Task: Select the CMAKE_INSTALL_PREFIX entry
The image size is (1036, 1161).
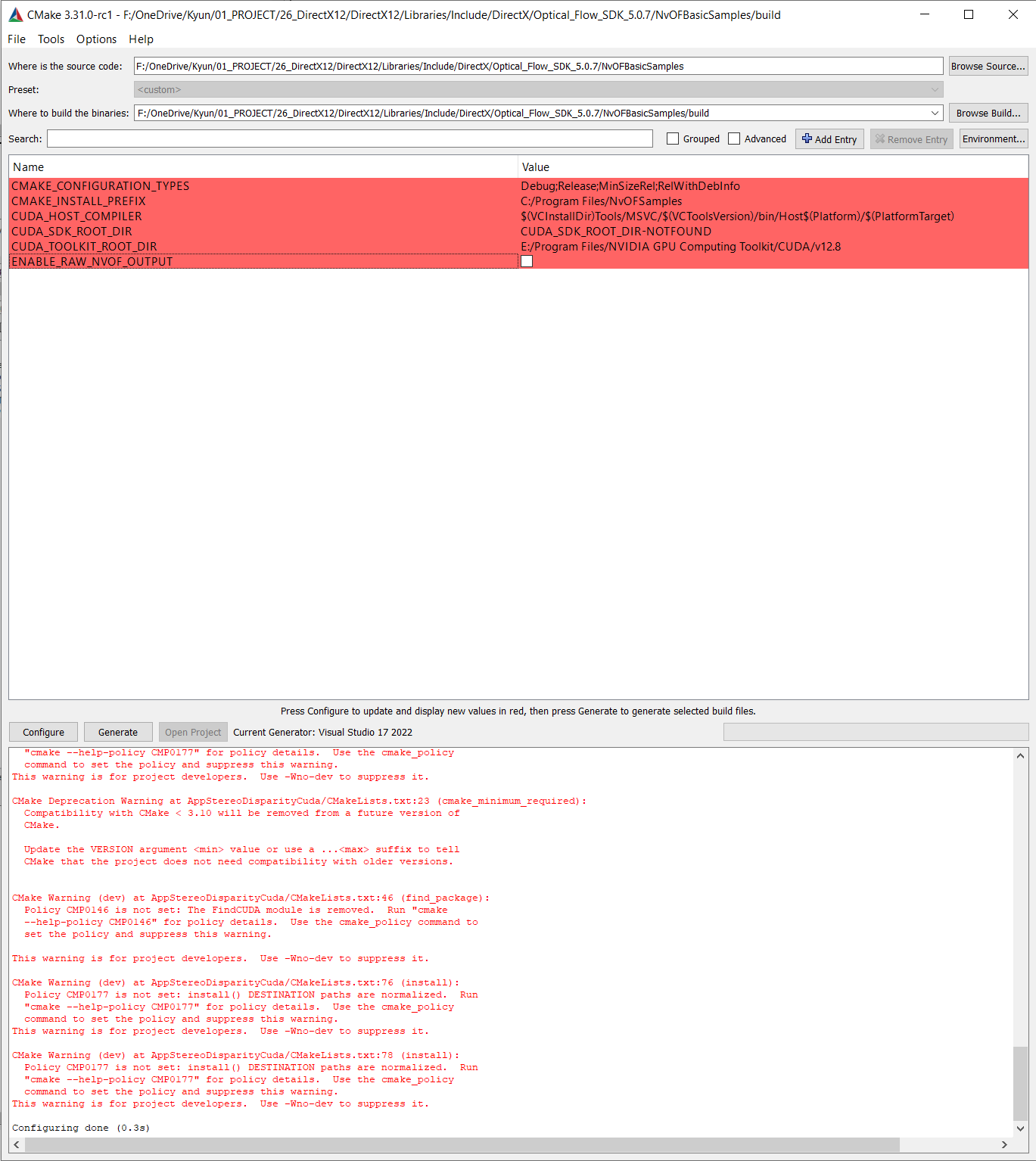Action: (x=263, y=201)
